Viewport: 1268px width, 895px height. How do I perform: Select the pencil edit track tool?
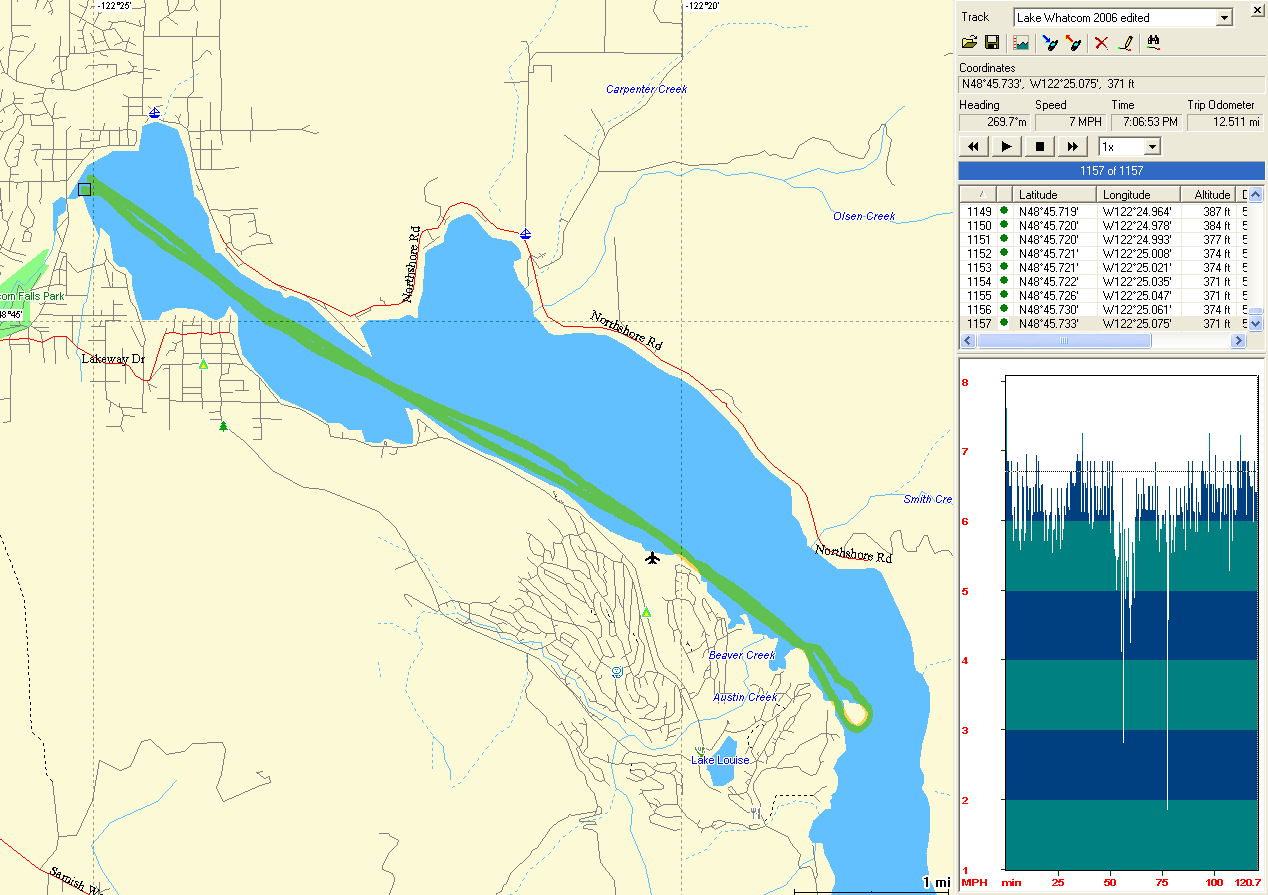coord(1125,43)
